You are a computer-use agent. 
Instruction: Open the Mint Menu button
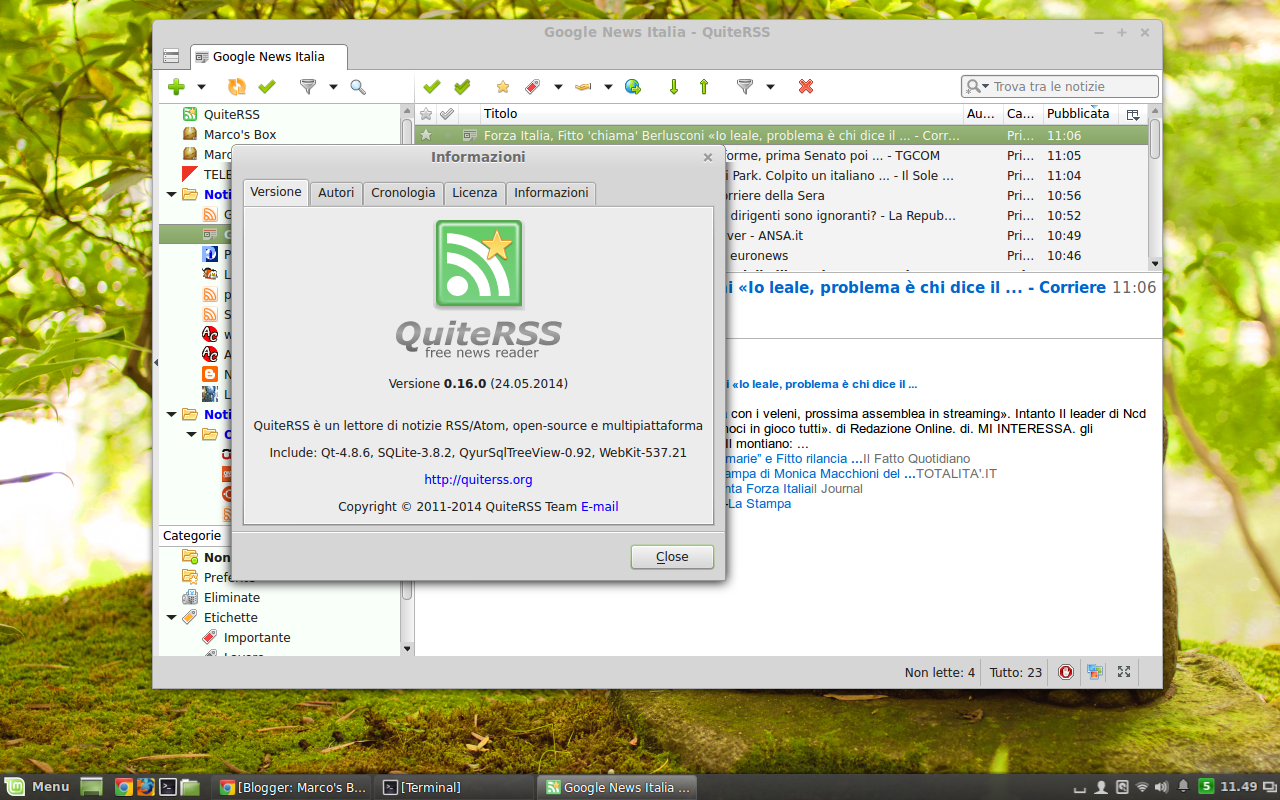point(38,787)
